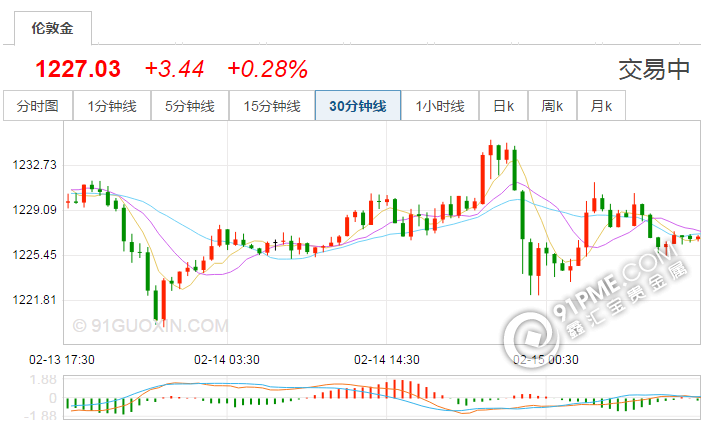Open the 周k weekly chart

[552, 106]
